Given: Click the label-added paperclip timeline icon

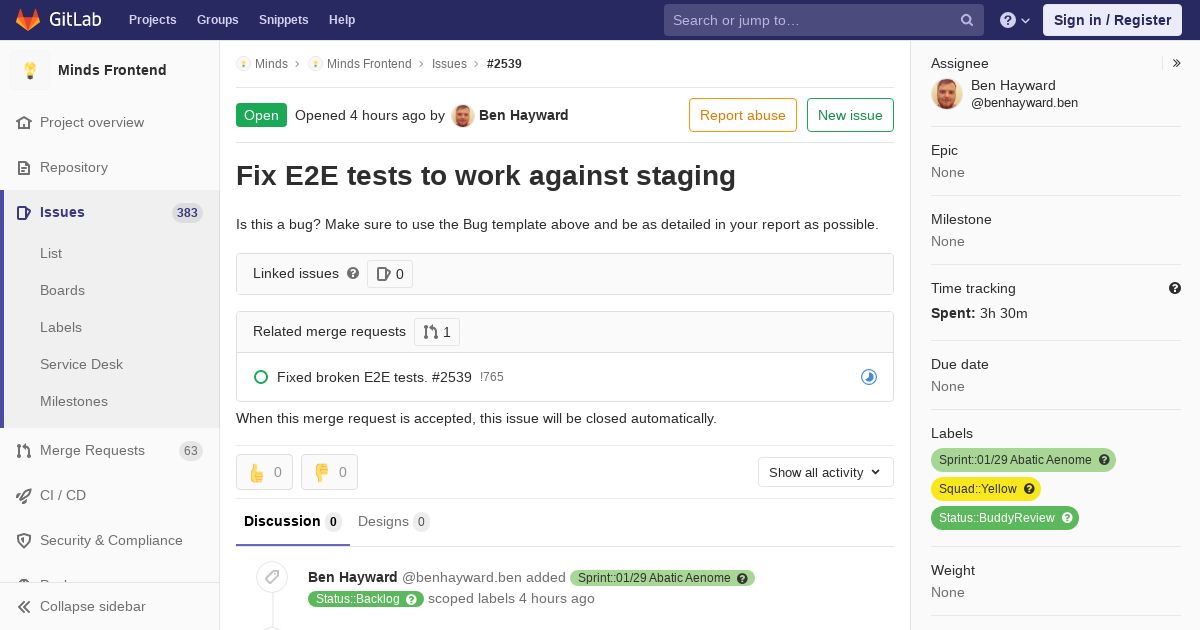Looking at the screenshot, I should coord(271,577).
